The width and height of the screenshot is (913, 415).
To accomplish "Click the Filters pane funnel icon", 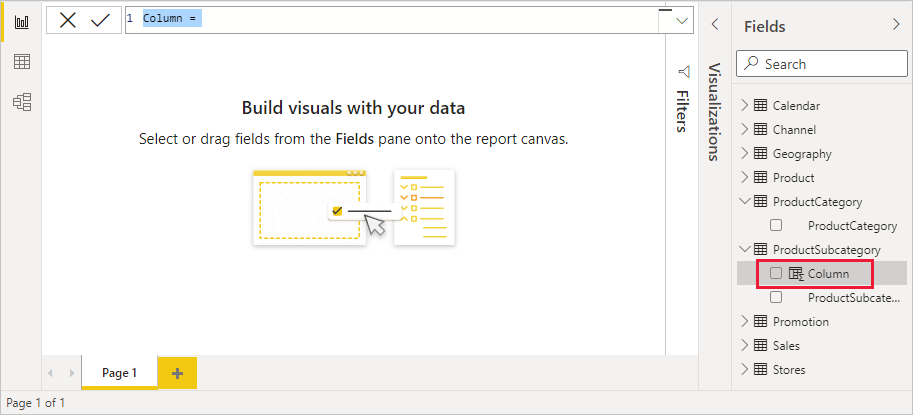I will click(684, 72).
